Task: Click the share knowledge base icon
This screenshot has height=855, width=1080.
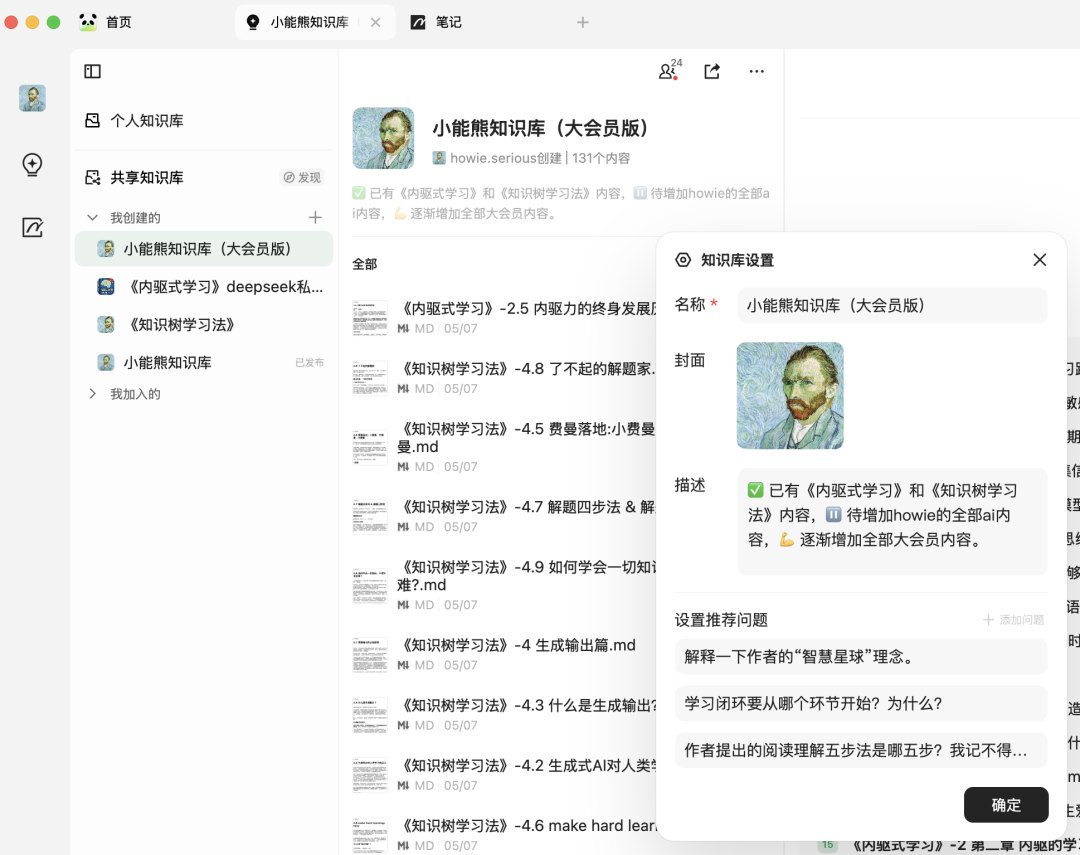Action: pyautogui.click(x=712, y=71)
